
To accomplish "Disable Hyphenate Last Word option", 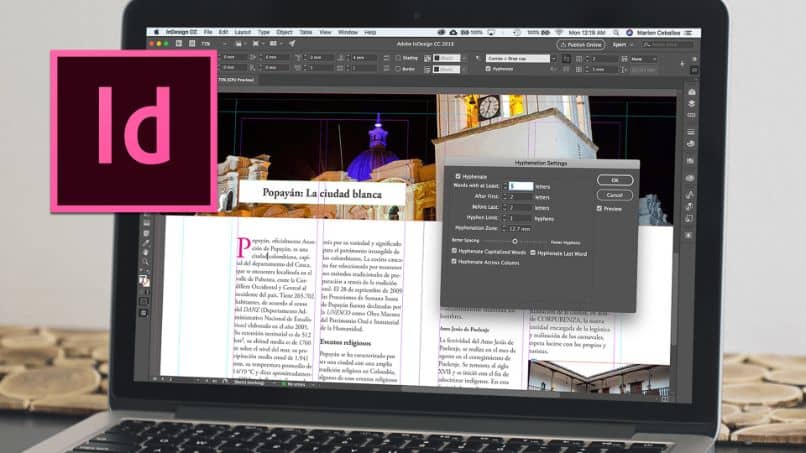I will pos(533,253).
